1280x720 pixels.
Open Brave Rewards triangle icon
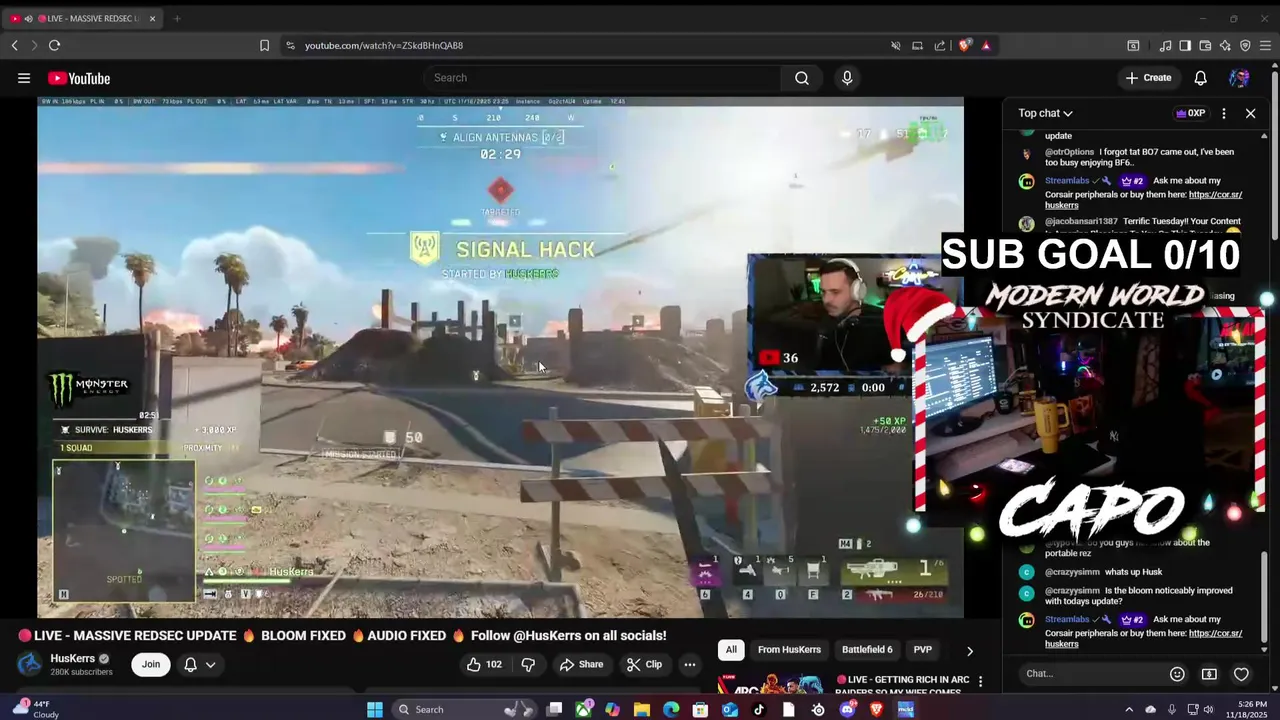[986, 45]
